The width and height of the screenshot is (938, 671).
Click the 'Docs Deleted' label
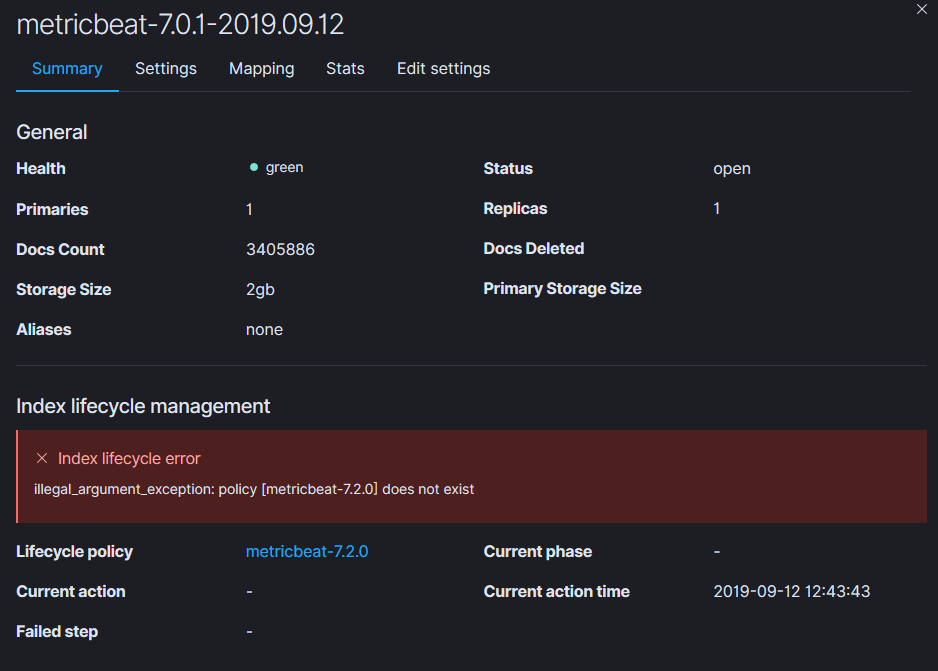[x=534, y=249]
